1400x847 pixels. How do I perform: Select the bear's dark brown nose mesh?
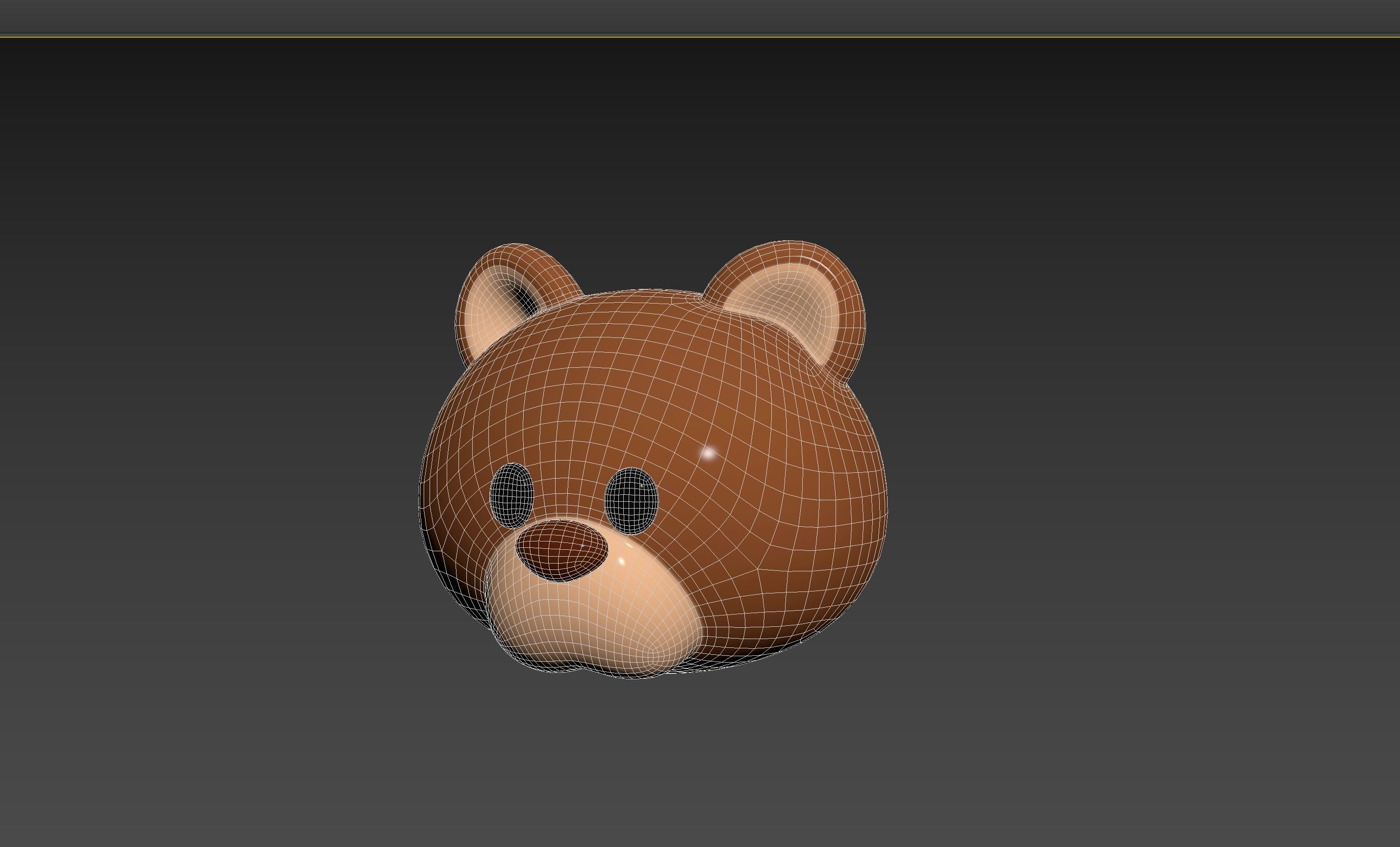click(x=561, y=550)
